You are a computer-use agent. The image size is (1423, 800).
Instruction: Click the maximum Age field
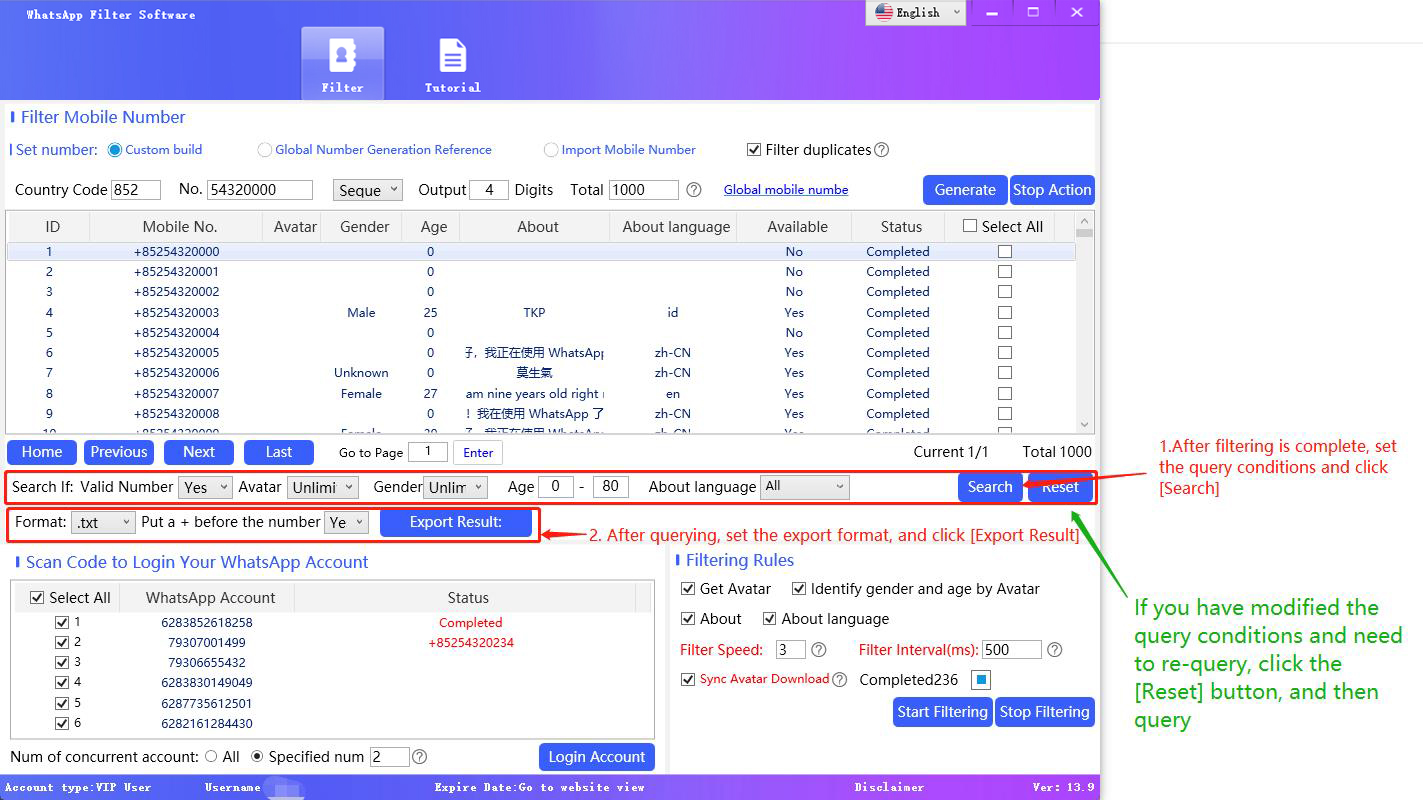click(611, 487)
